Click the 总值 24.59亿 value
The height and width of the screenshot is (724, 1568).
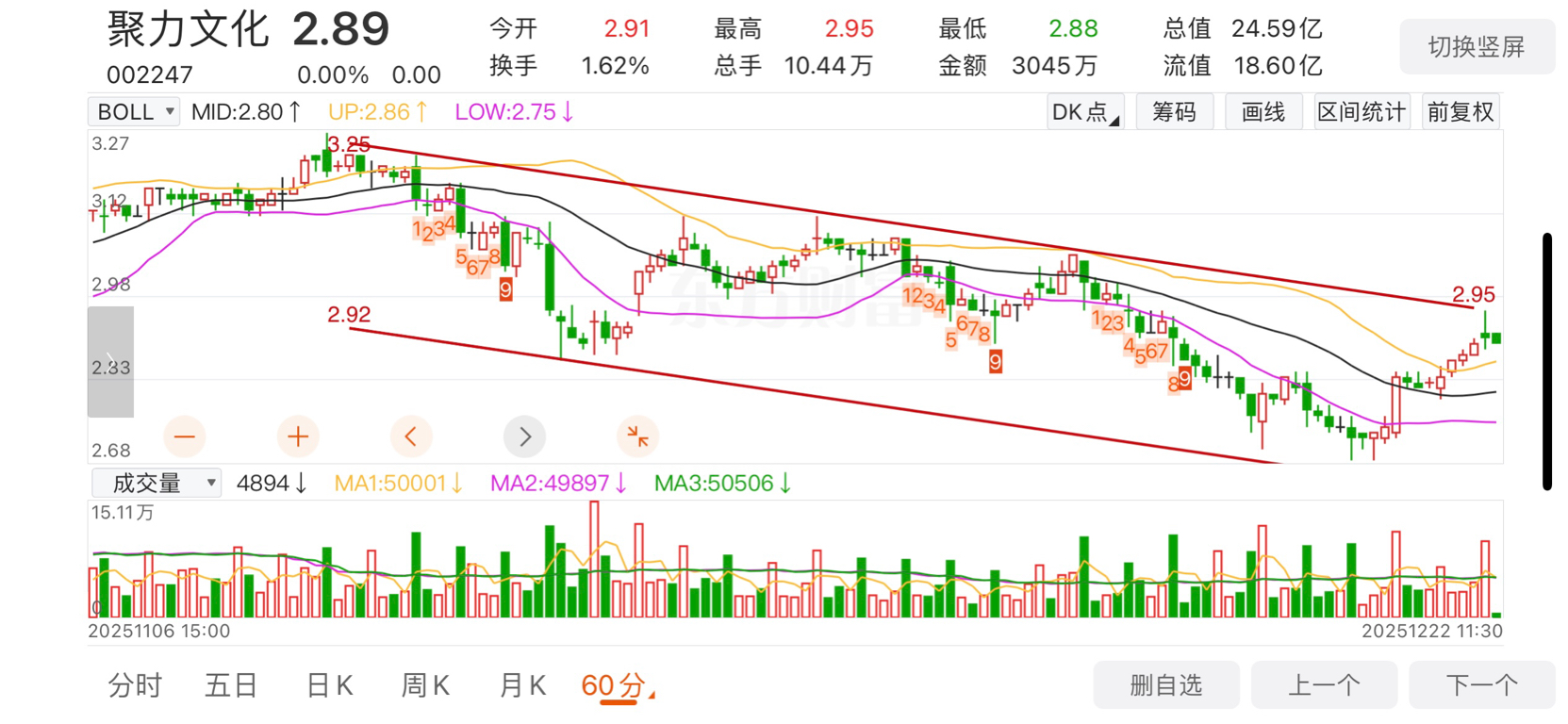(1243, 29)
